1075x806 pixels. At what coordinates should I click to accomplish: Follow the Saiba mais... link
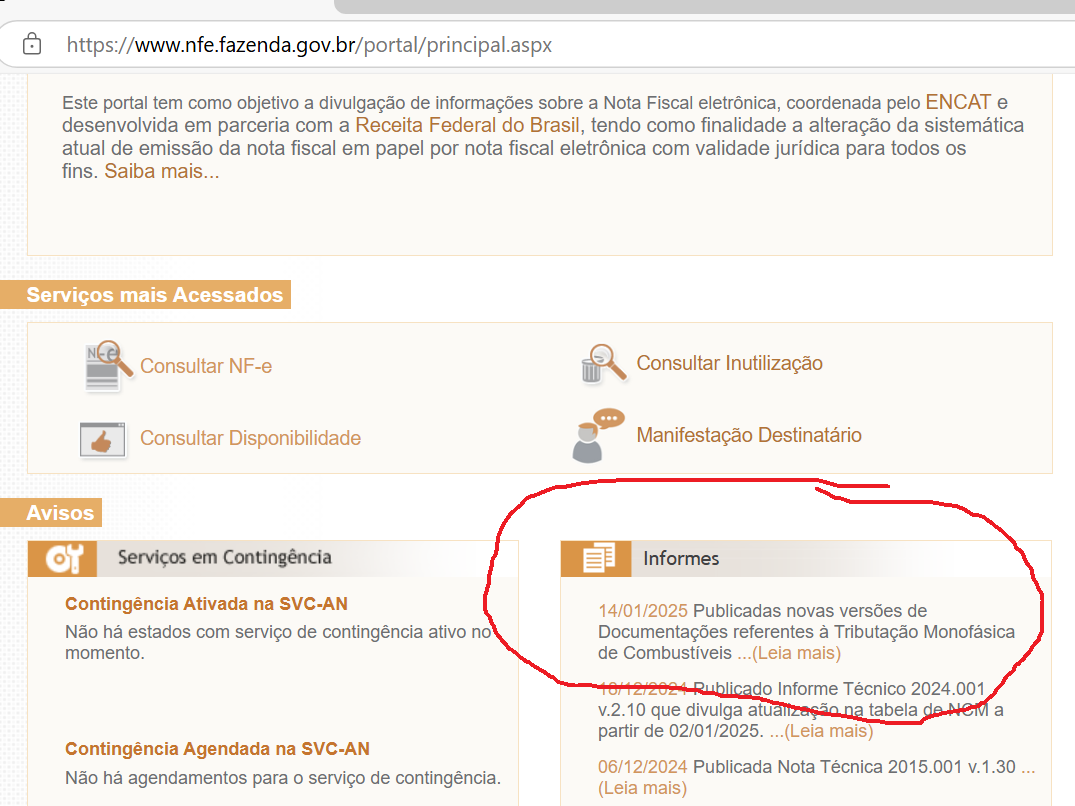162,171
